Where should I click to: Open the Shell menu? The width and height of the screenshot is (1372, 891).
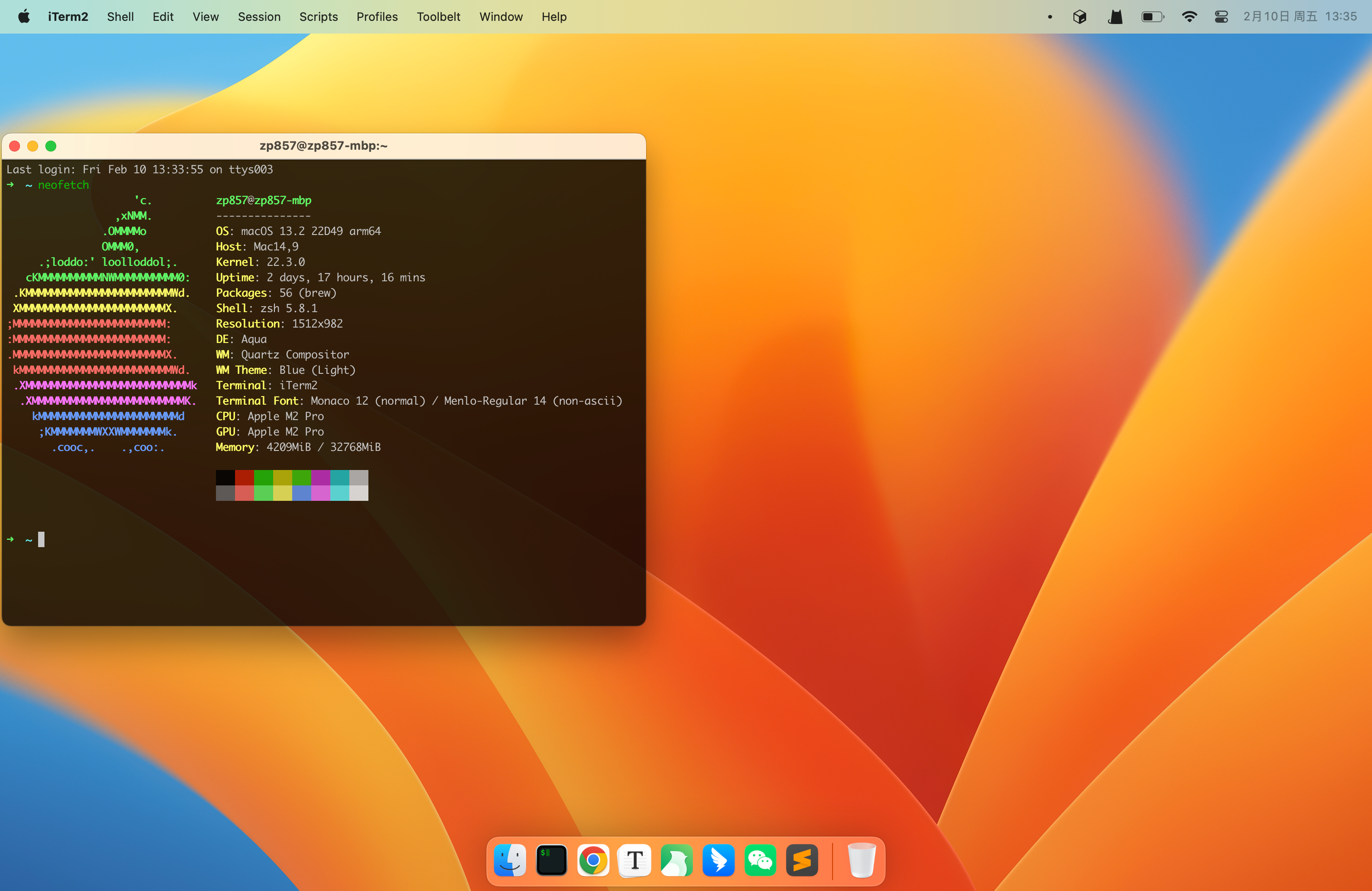tap(121, 17)
